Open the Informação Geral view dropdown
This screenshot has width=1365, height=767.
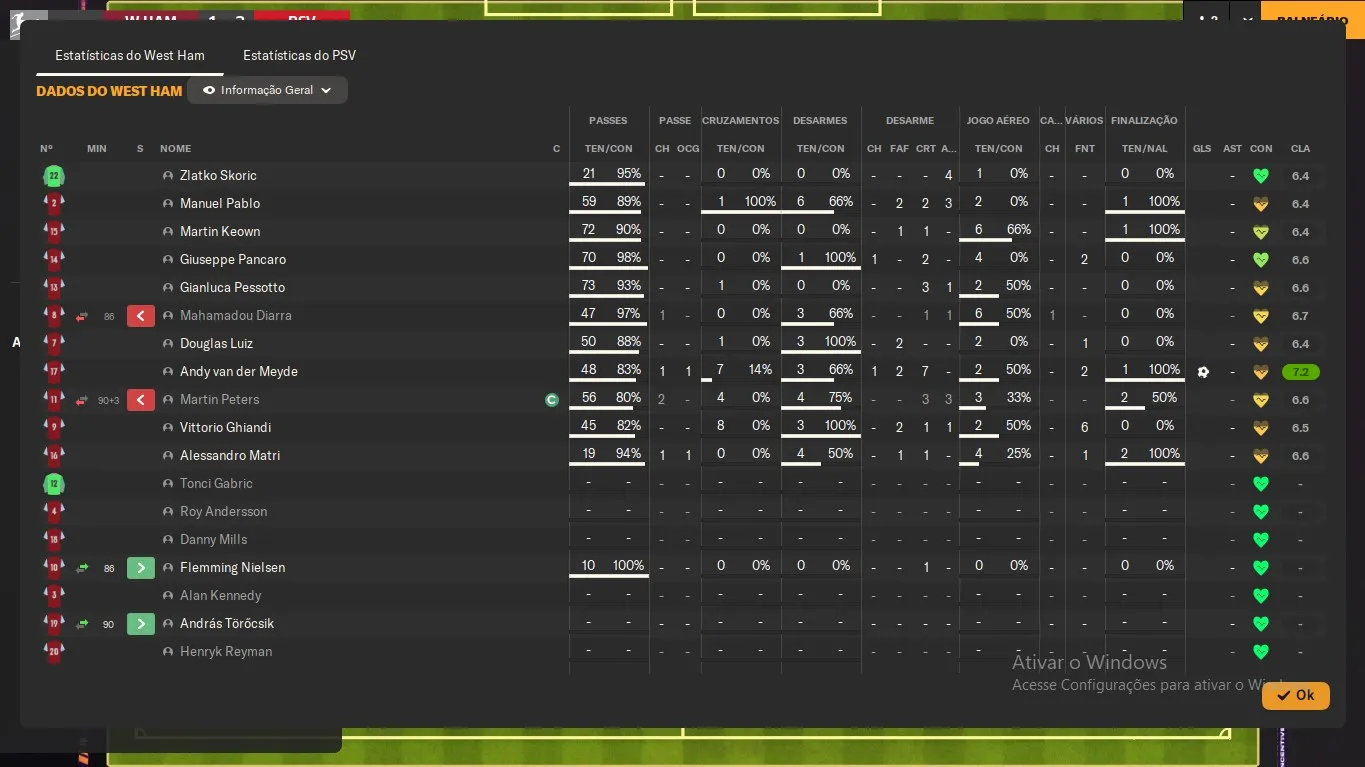(x=267, y=90)
